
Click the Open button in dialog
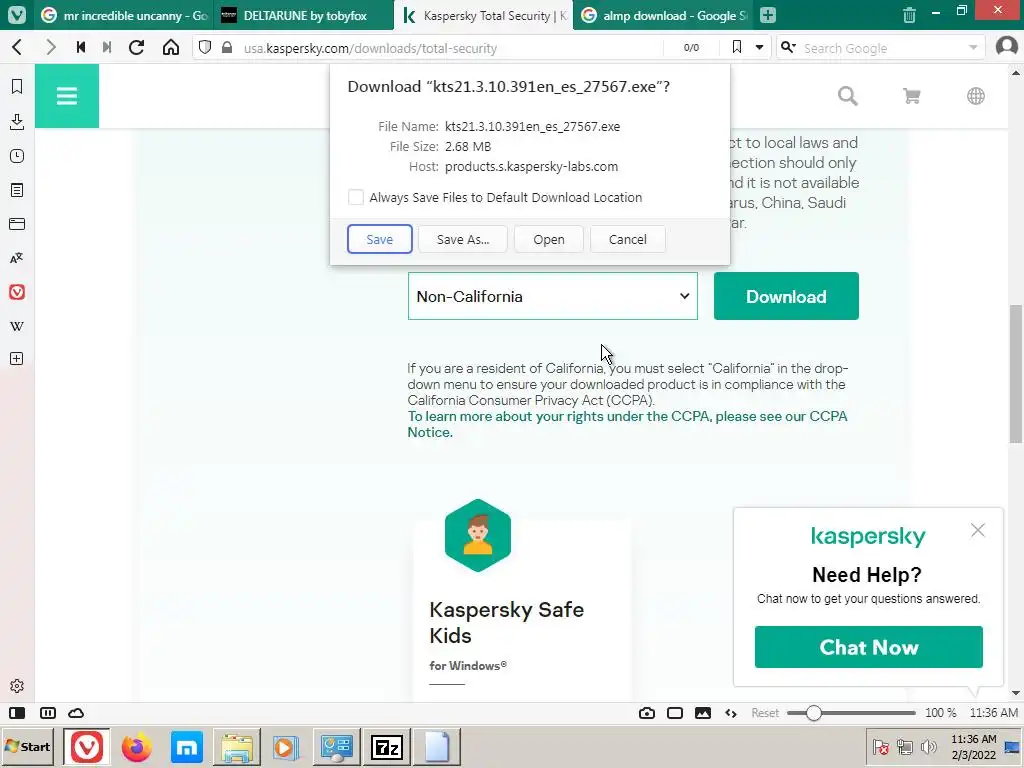[549, 239]
